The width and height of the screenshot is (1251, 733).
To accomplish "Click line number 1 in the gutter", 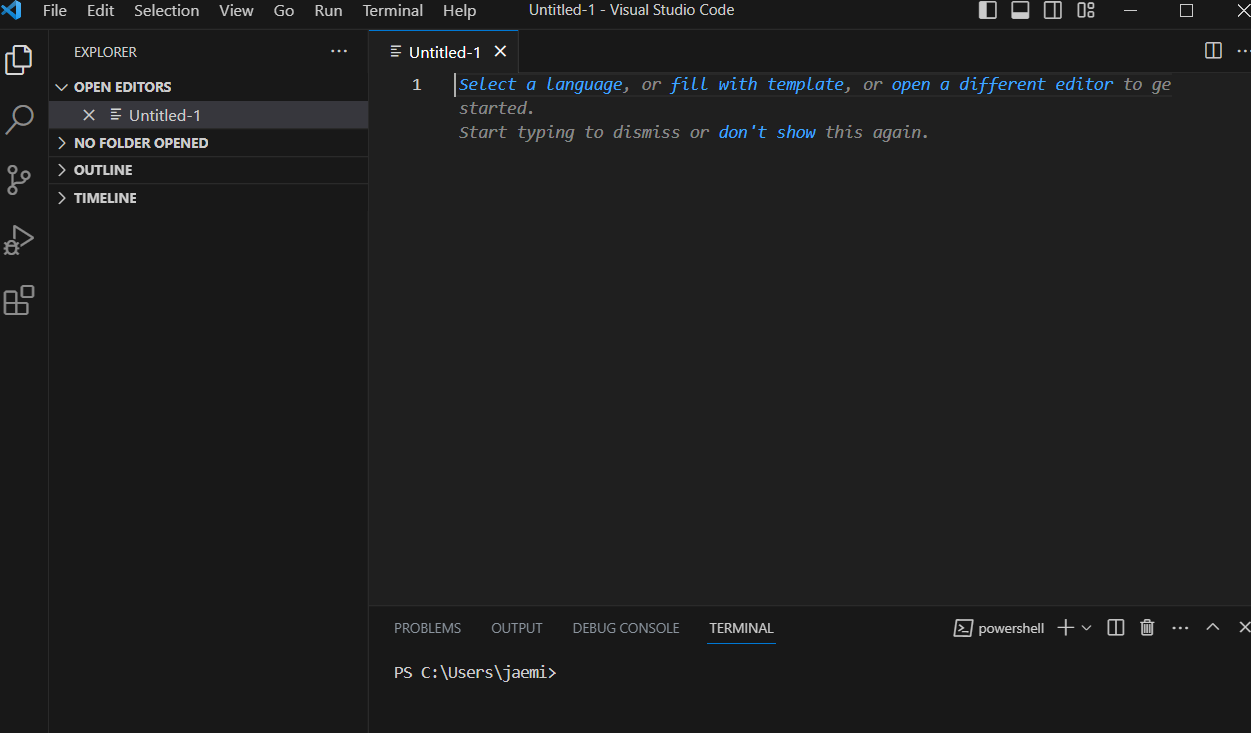I will (417, 84).
